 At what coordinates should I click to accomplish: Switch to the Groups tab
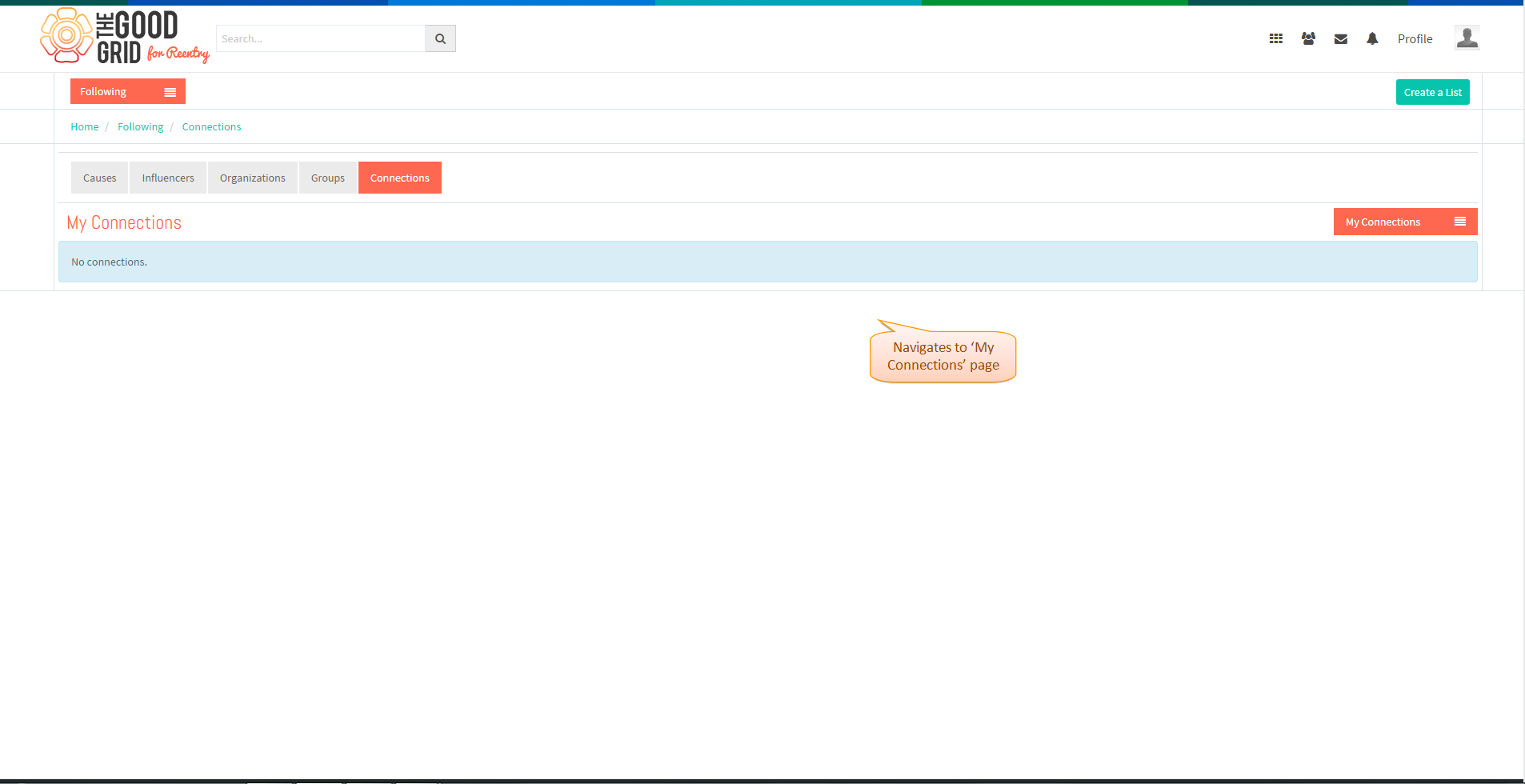328,178
